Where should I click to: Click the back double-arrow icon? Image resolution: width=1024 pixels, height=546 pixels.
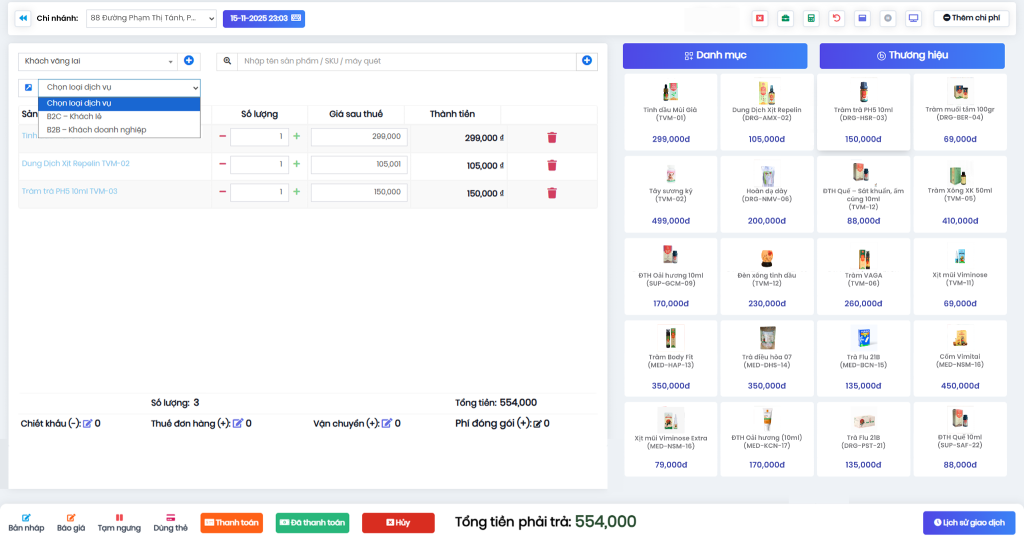click(23, 18)
